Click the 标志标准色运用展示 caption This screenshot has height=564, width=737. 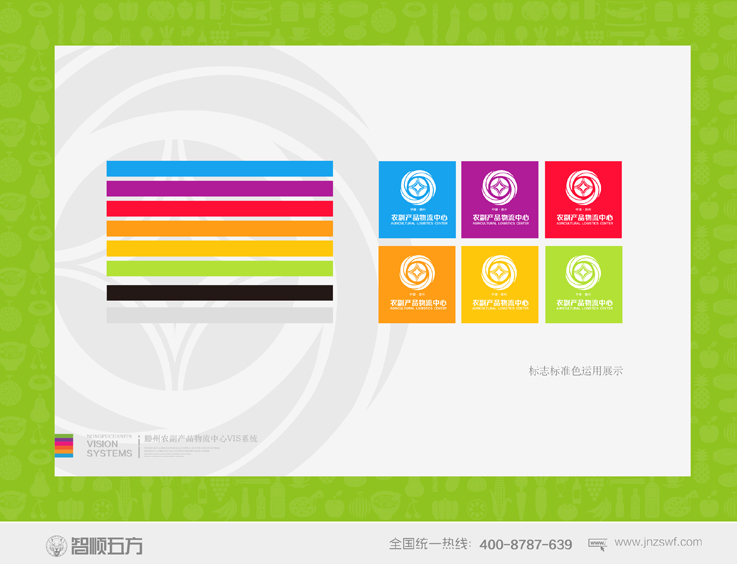(576, 371)
